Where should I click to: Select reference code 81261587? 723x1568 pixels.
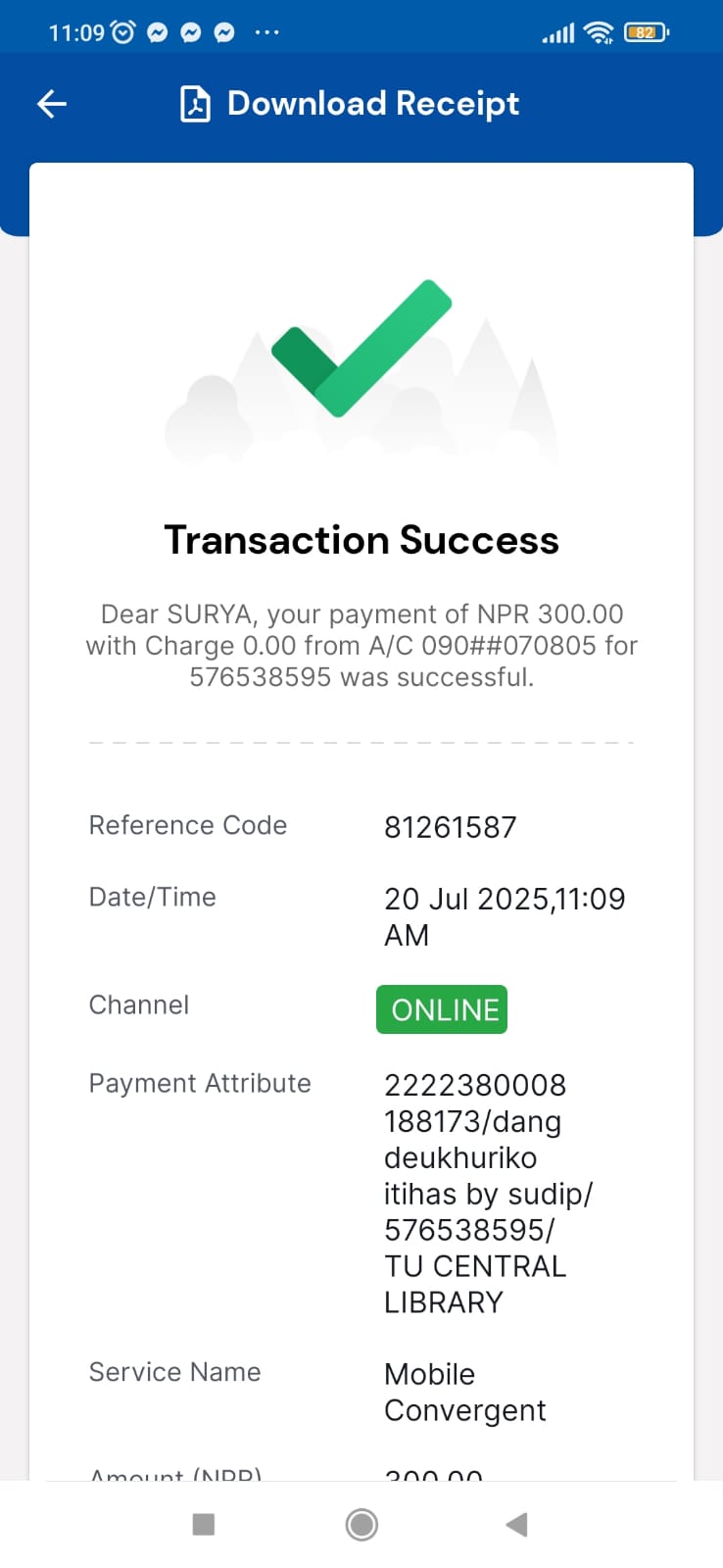pos(450,827)
